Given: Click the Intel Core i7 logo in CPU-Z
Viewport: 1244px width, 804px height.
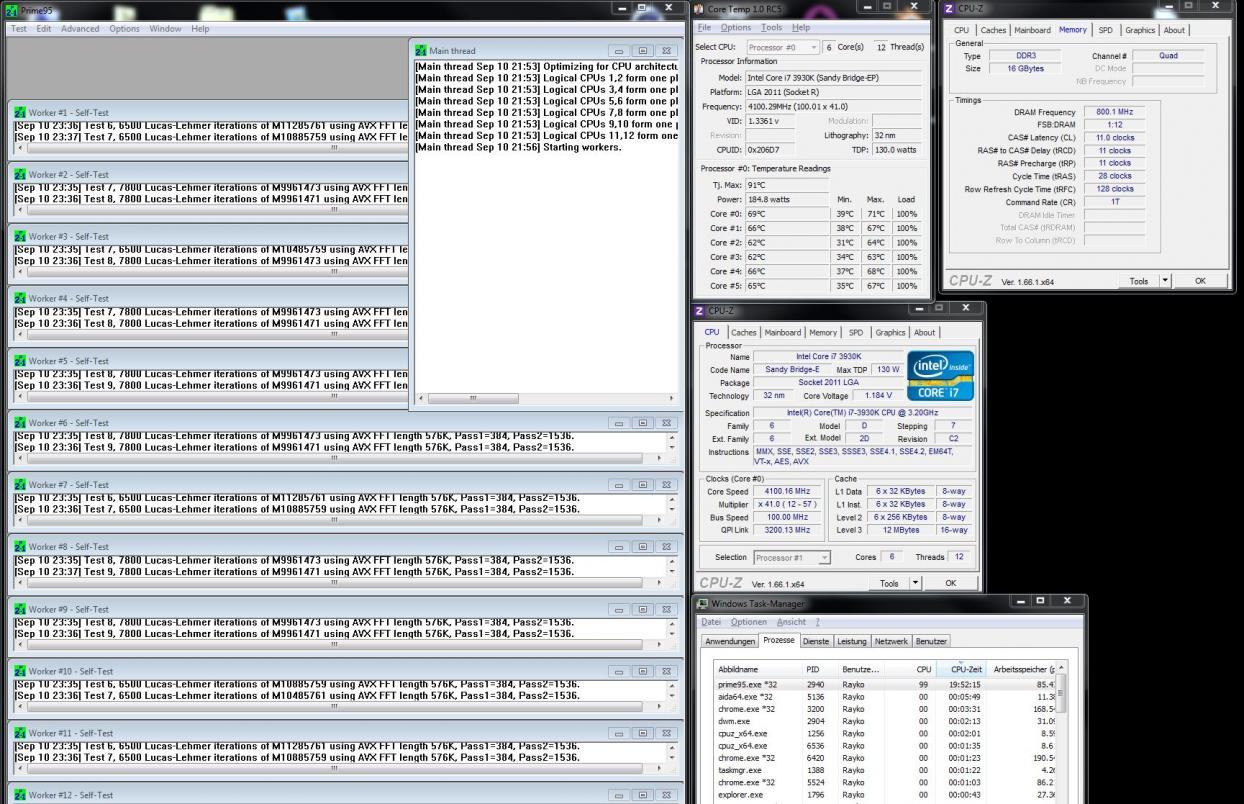Looking at the screenshot, I should [940, 375].
